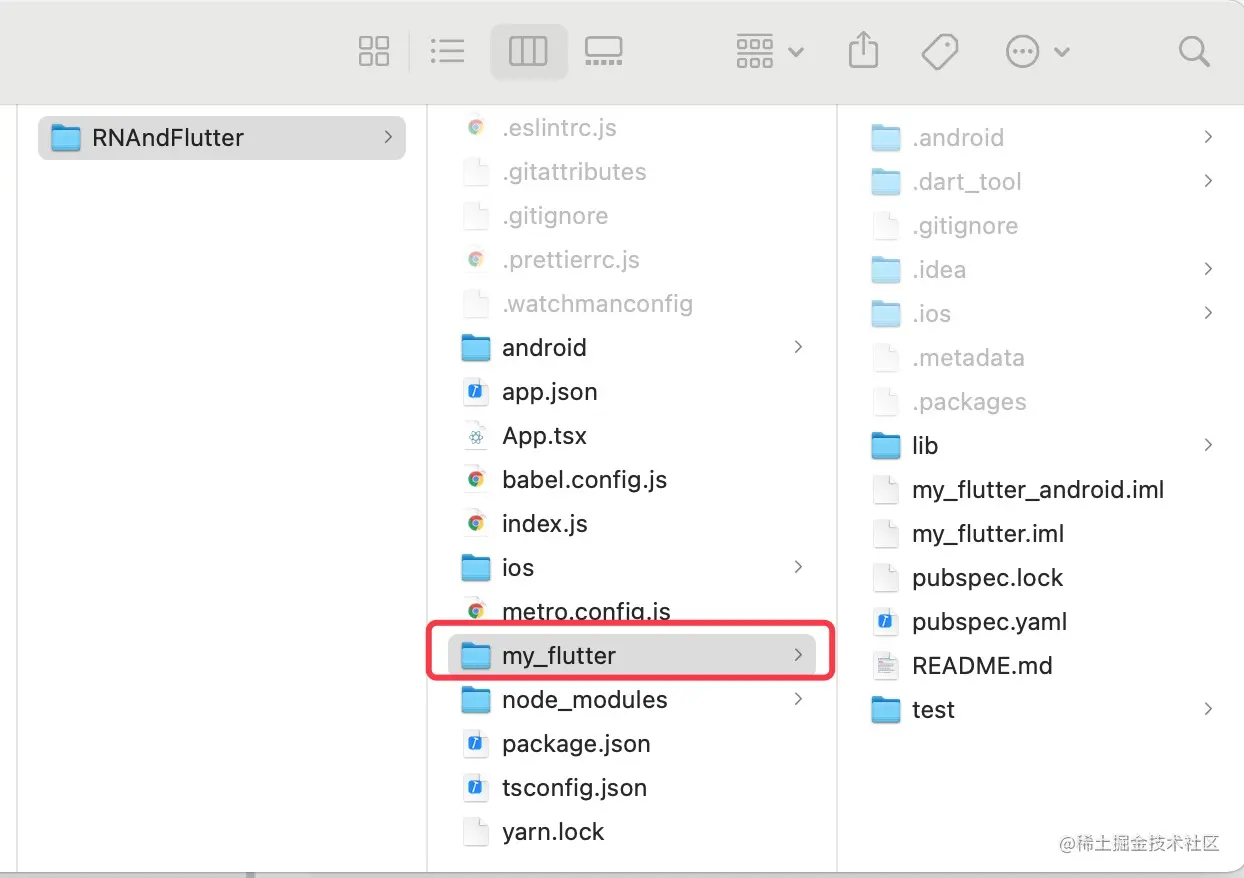
Task: Open the android folder
Action: tap(544, 348)
